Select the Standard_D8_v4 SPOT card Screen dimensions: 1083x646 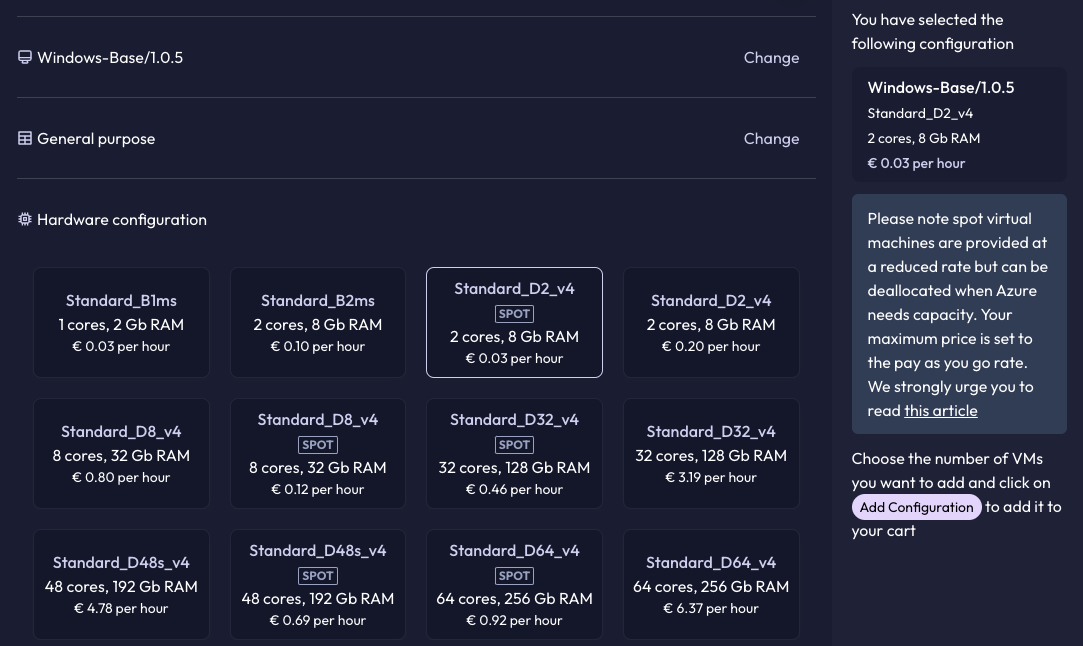318,453
